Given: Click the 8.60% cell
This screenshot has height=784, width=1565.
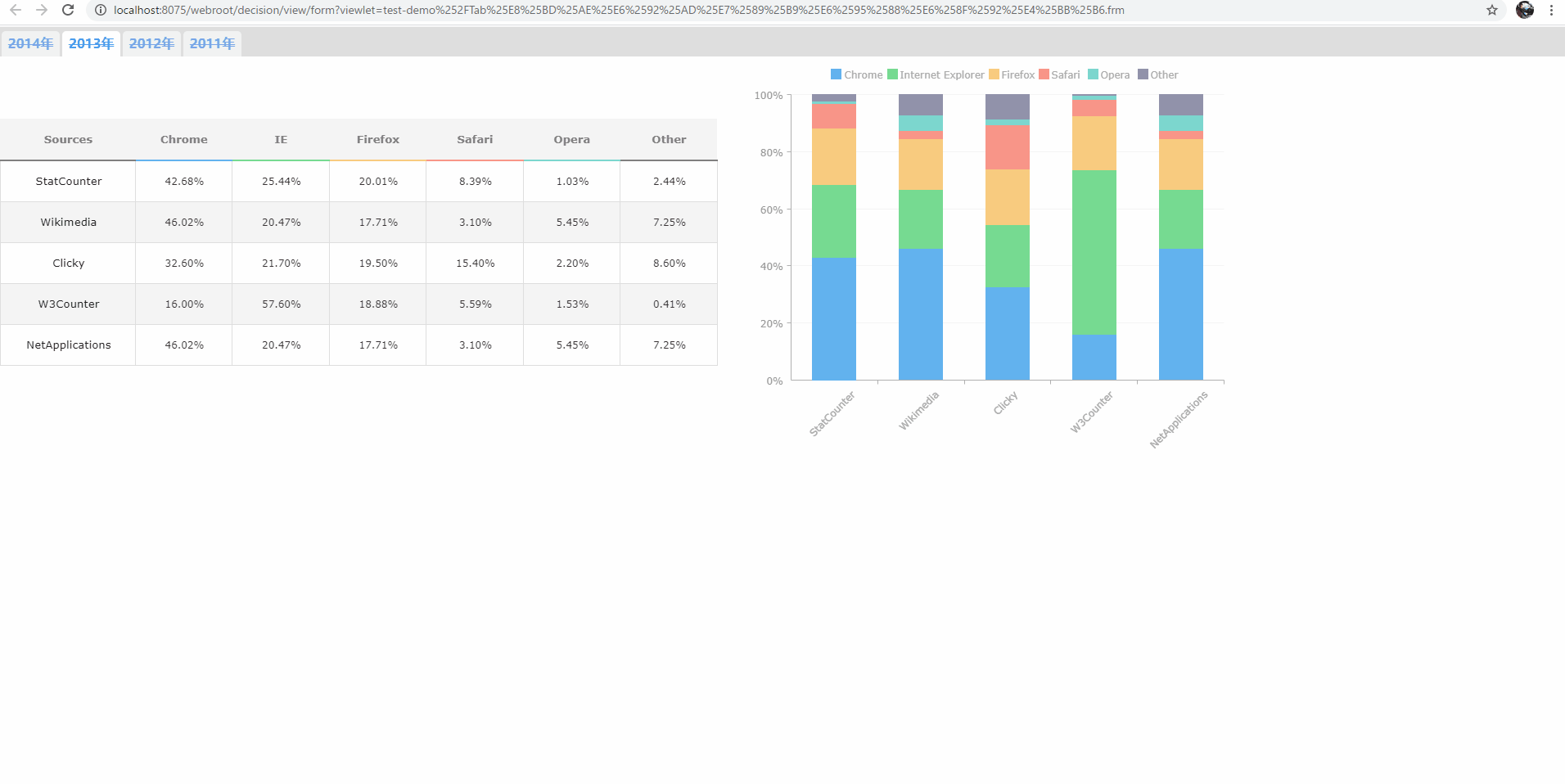Looking at the screenshot, I should (x=669, y=264).
